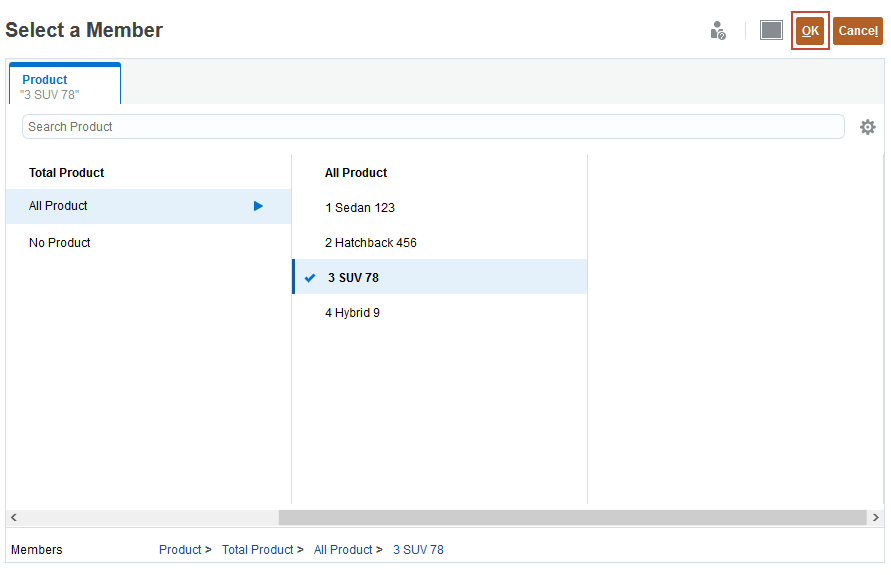
Task: Select All Product in the Total Product column
Action: click(148, 206)
